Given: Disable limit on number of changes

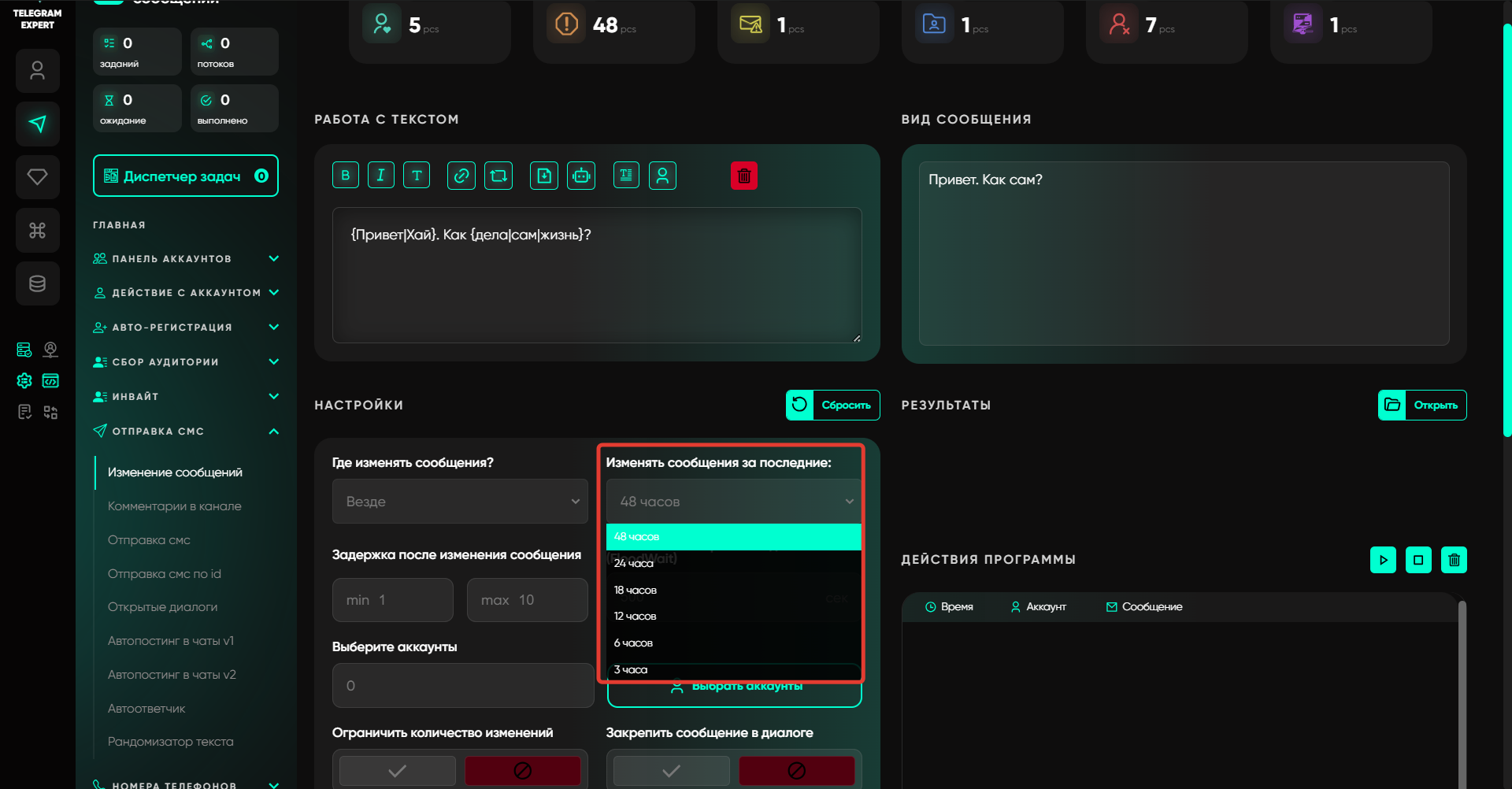Looking at the screenshot, I should point(522,770).
